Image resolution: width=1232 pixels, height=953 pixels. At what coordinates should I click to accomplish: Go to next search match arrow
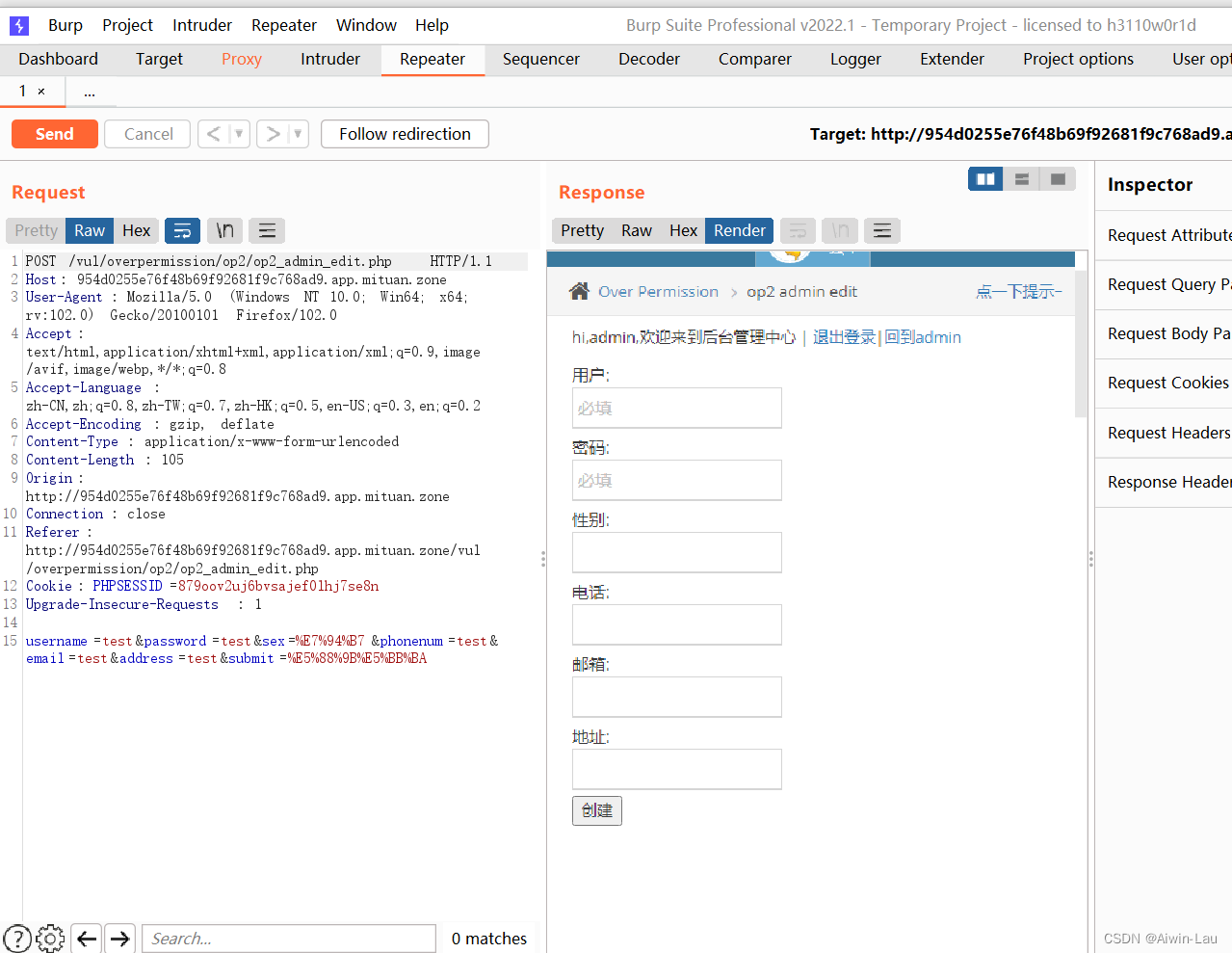(x=119, y=938)
